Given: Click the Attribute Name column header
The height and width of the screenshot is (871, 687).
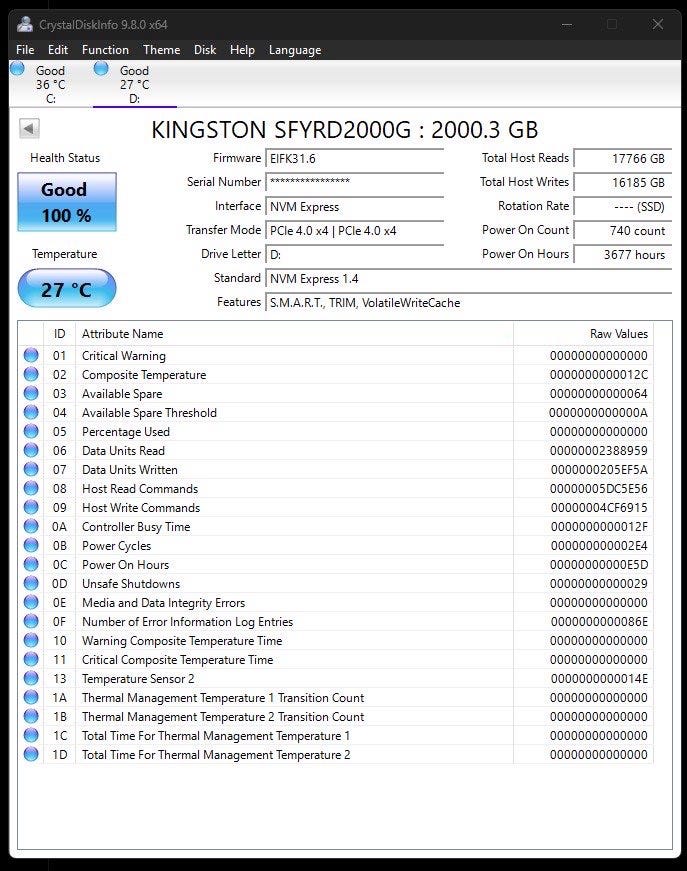Looking at the screenshot, I should click(x=294, y=333).
